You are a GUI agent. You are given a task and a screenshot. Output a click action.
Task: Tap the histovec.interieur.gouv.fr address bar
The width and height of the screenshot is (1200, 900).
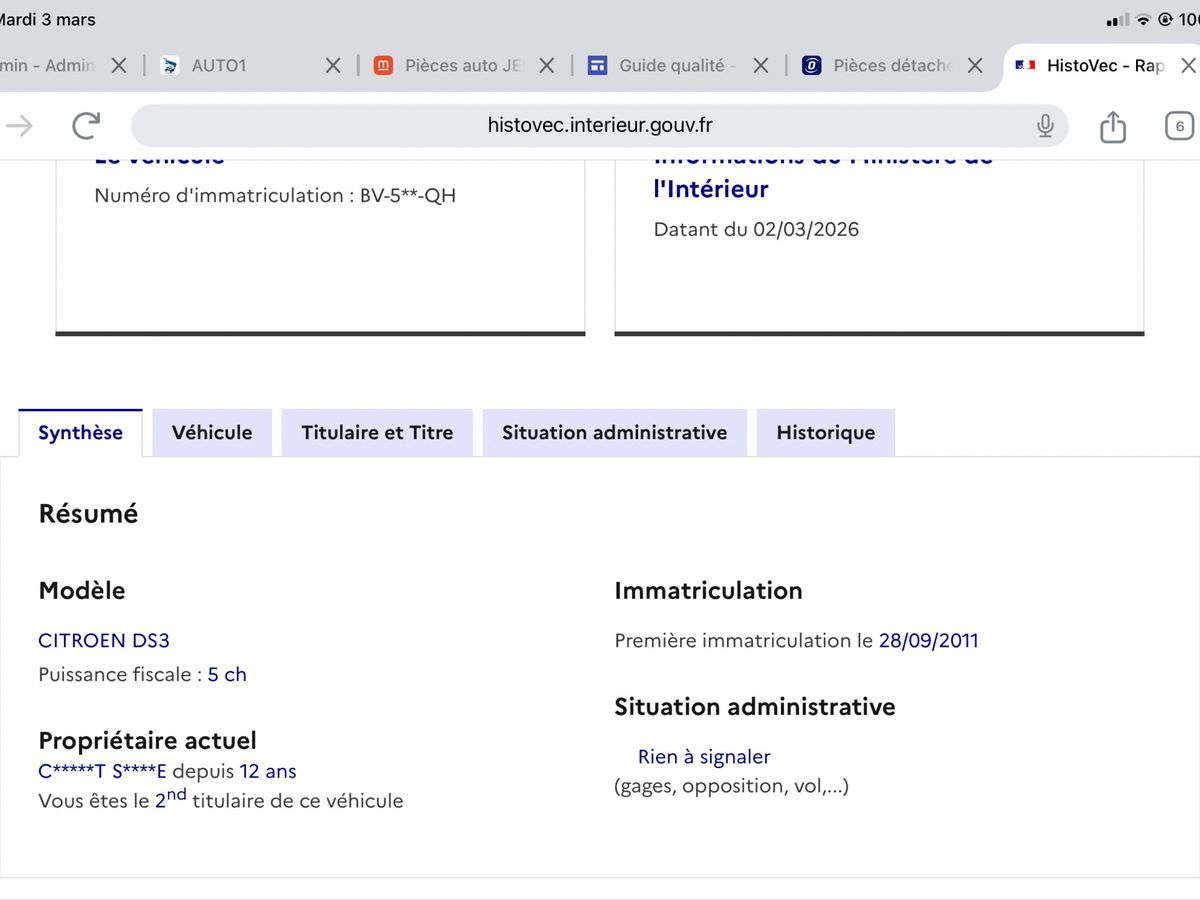[600, 125]
